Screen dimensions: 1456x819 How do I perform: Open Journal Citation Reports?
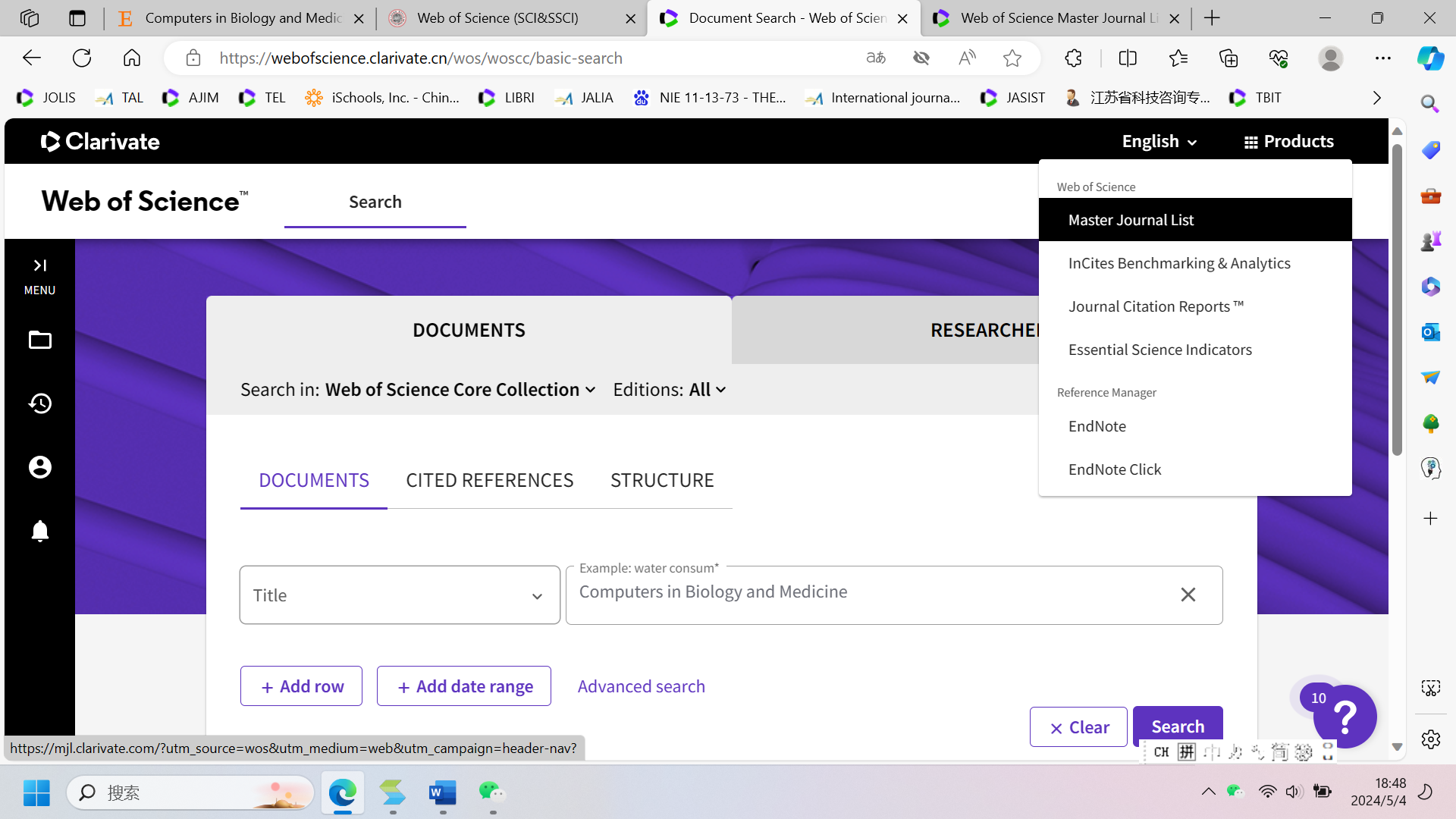click(x=1195, y=306)
